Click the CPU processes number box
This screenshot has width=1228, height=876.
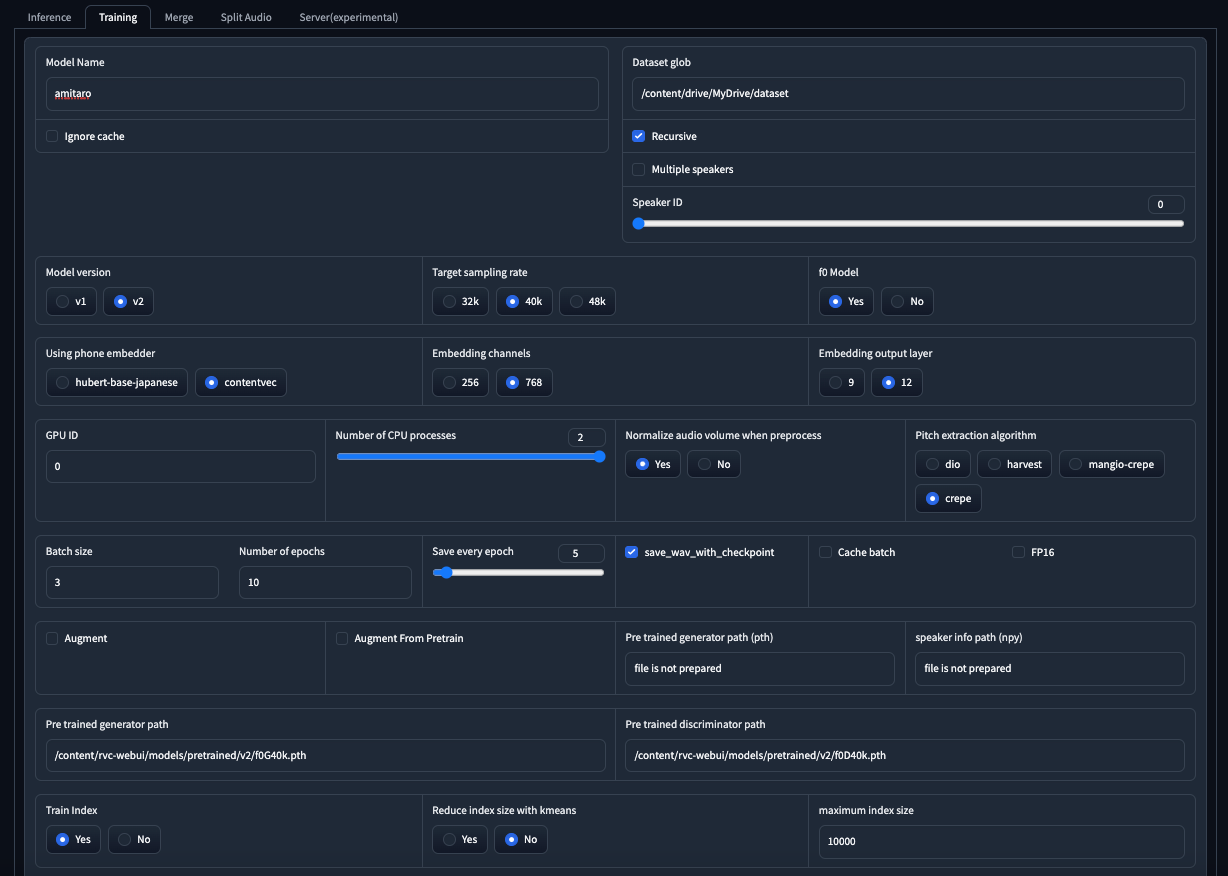pos(586,437)
